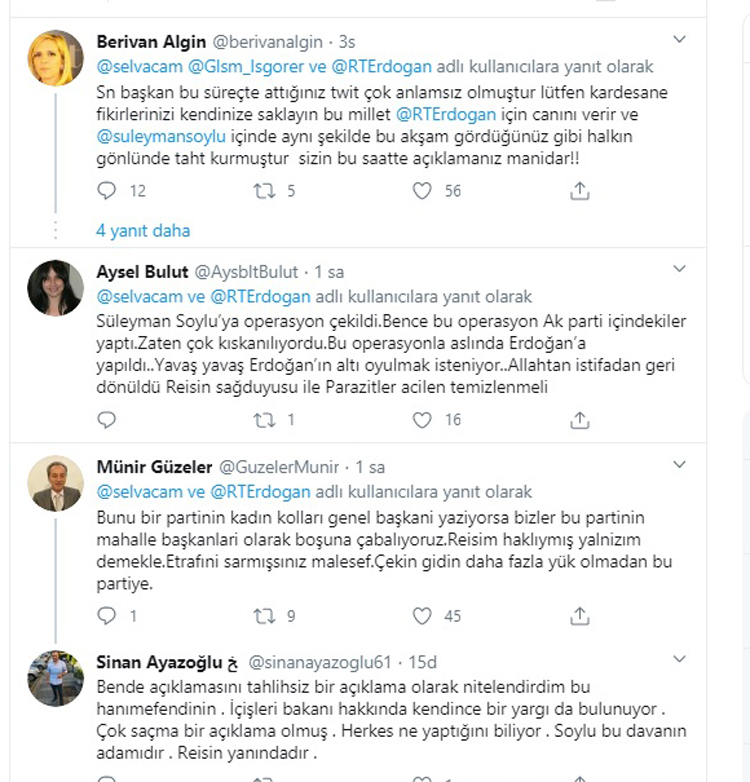Share Berivan Algin's tweet
The width and height of the screenshot is (750, 782).
(x=579, y=190)
